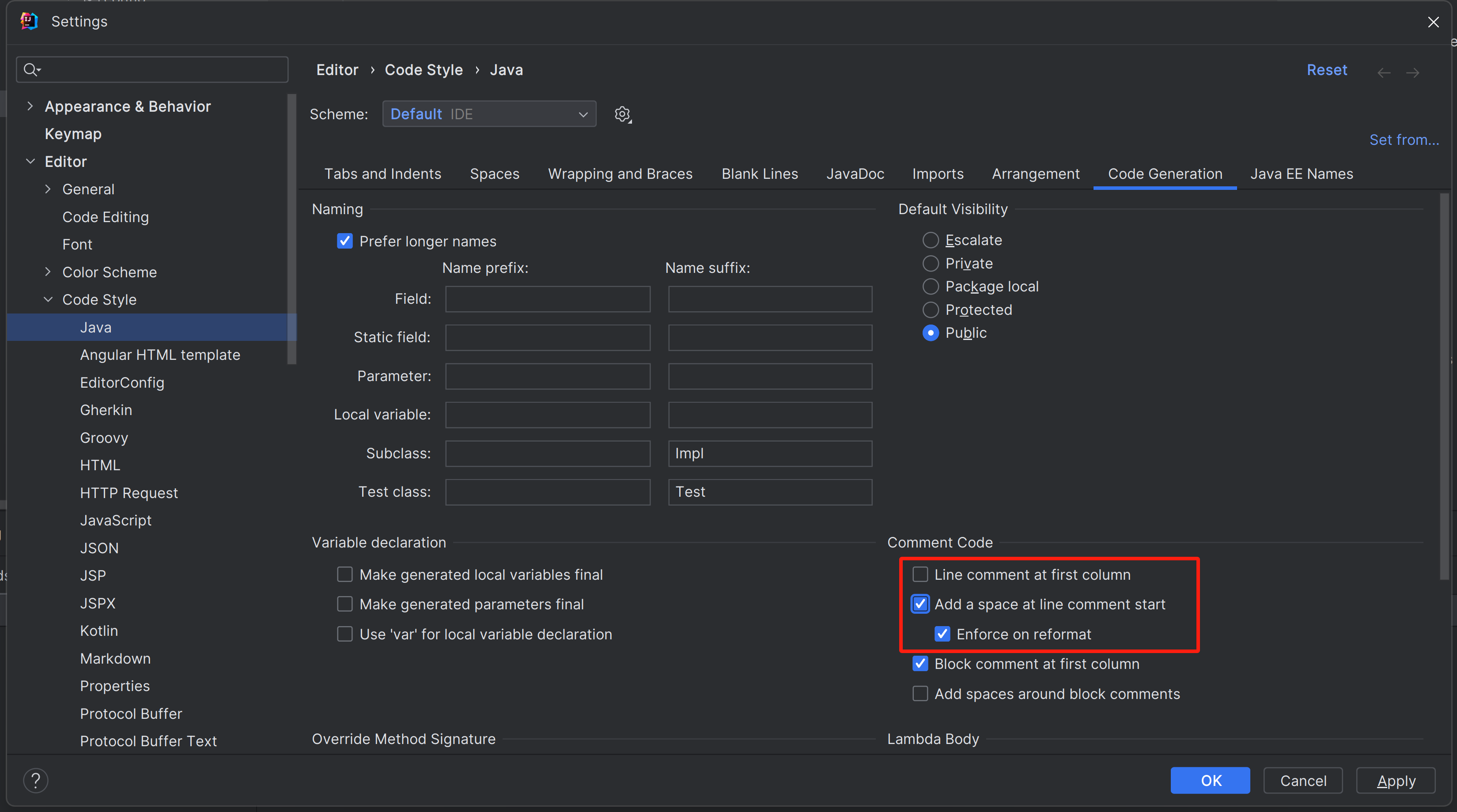Expand Appearance & Behavior section
The height and width of the screenshot is (812, 1457).
30,106
